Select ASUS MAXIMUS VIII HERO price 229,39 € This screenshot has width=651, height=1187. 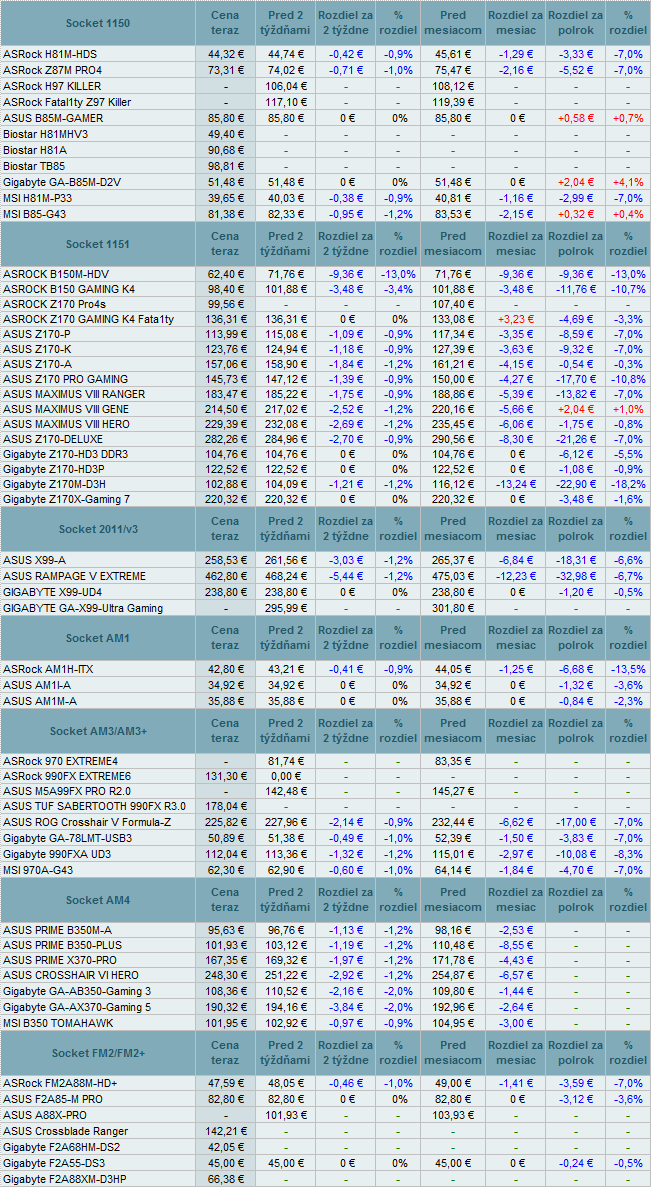point(225,424)
